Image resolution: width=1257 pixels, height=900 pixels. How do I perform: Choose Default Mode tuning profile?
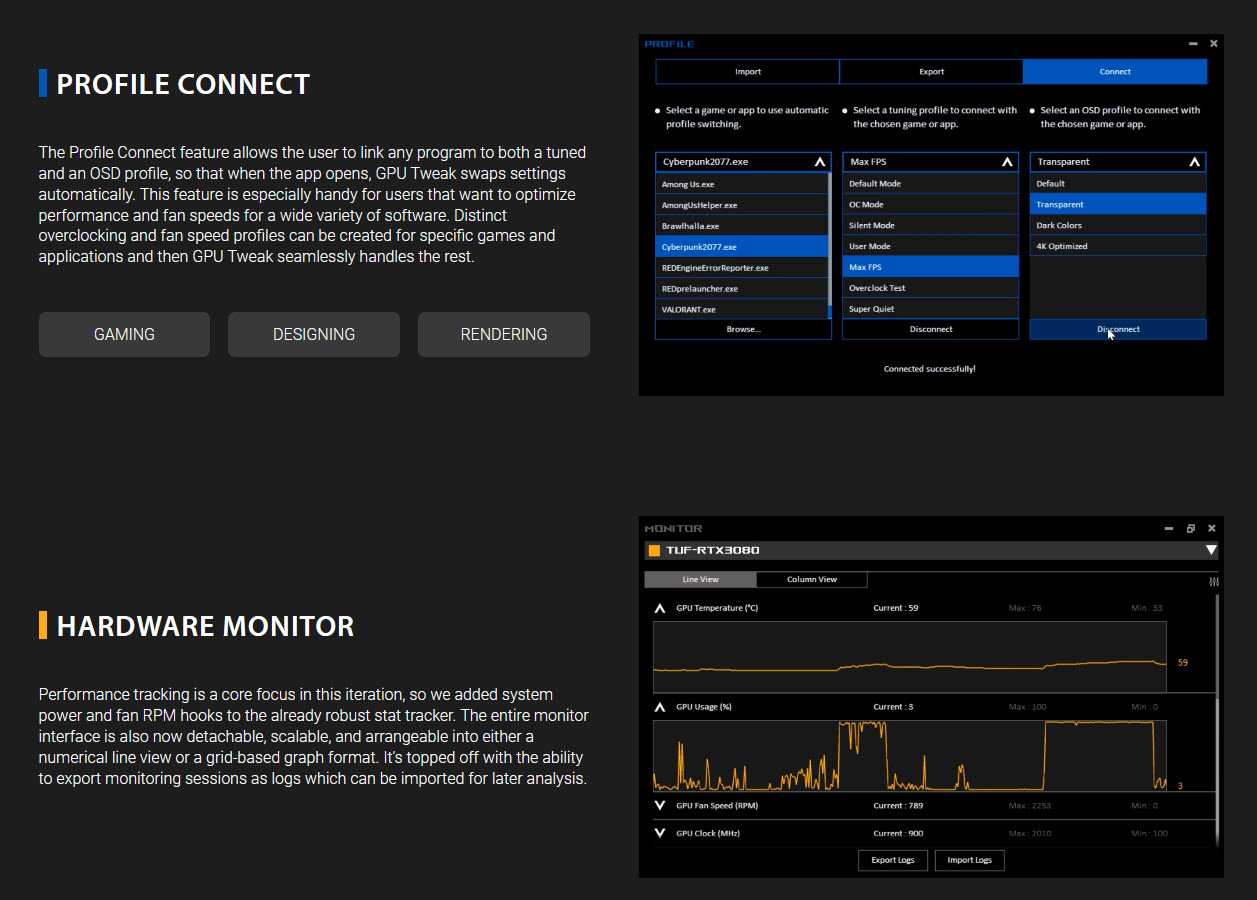point(931,184)
